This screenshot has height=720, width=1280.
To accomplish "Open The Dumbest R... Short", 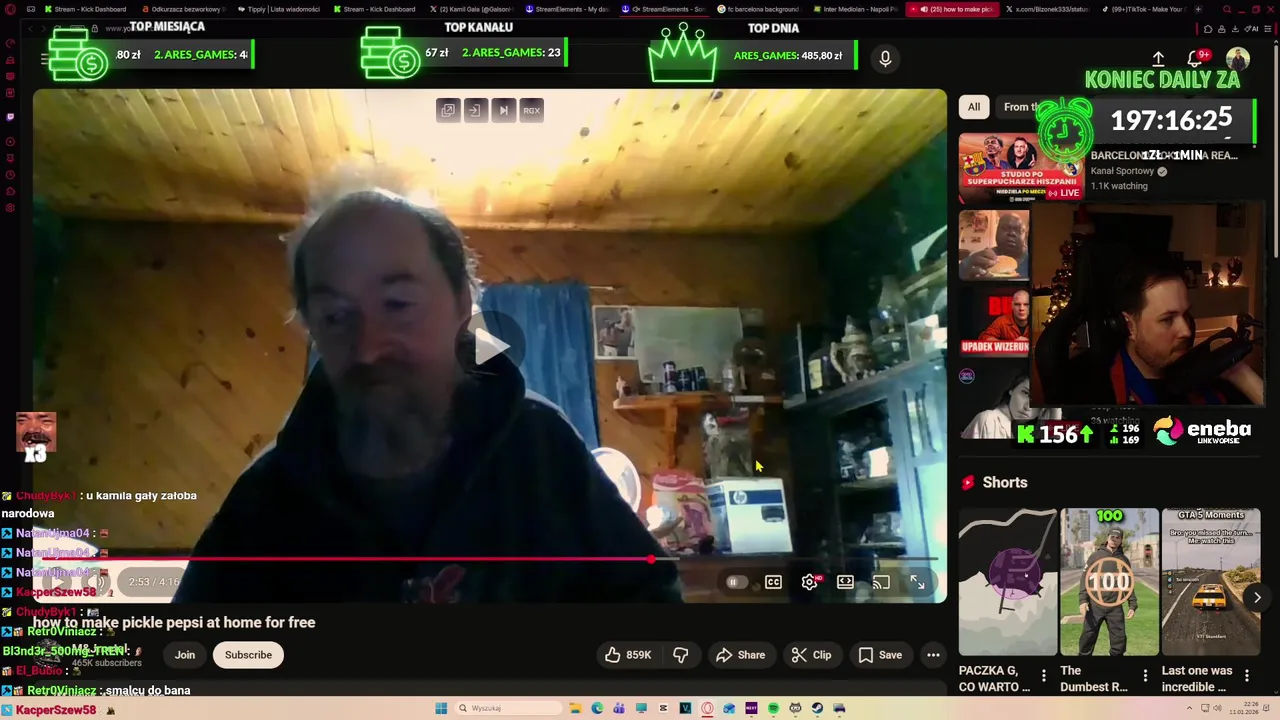I will [1109, 581].
